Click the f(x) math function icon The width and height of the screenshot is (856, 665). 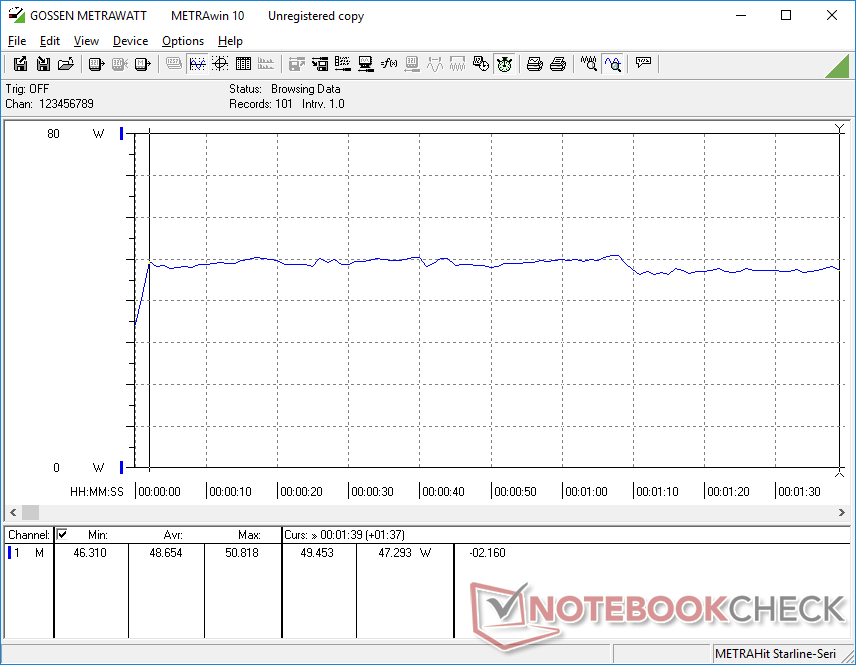[x=389, y=64]
